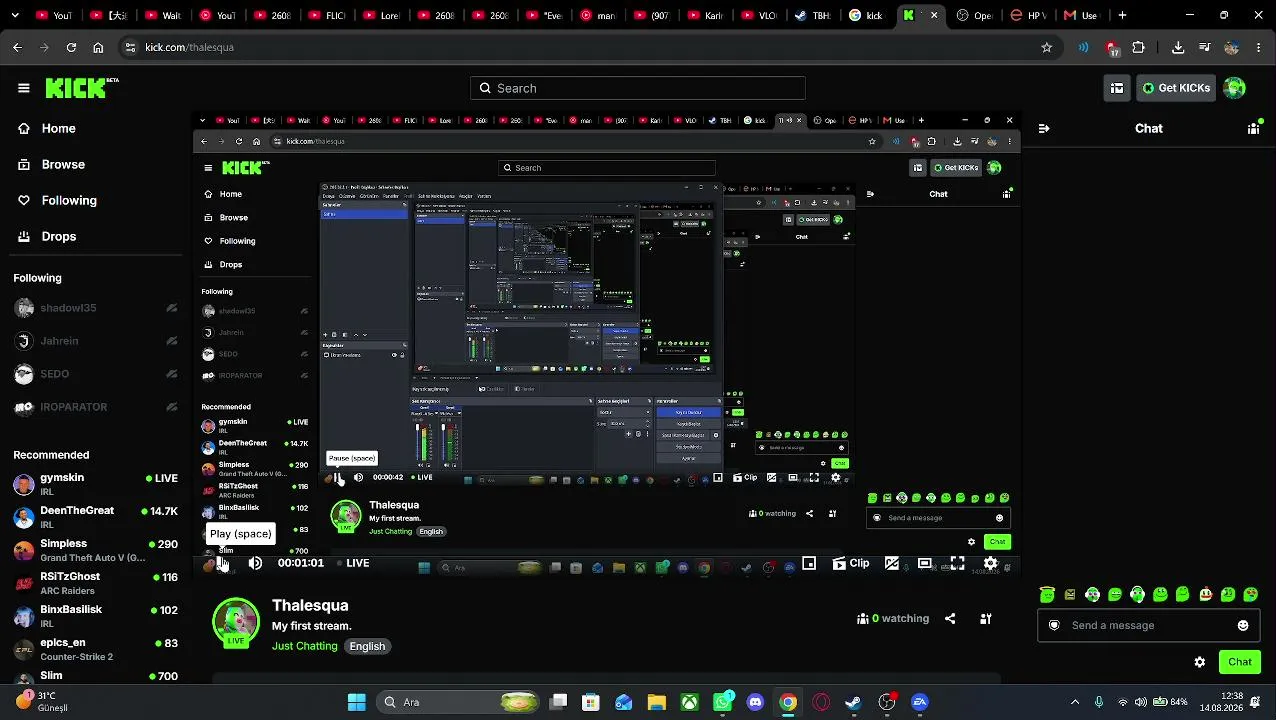Open recommended channel Simpless

[95, 550]
